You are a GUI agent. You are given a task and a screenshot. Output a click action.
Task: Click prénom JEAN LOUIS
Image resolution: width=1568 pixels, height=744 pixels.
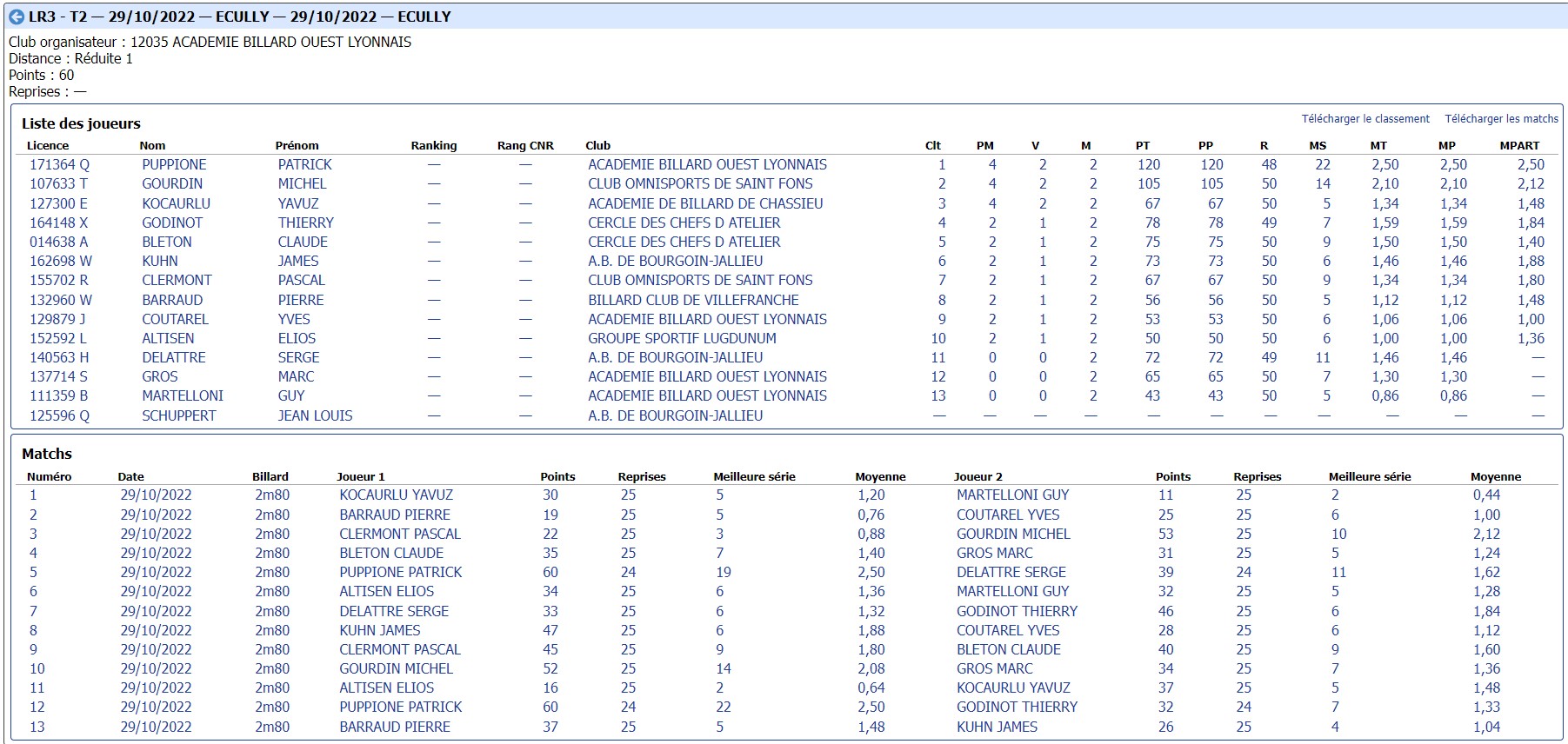click(x=315, y=415)
